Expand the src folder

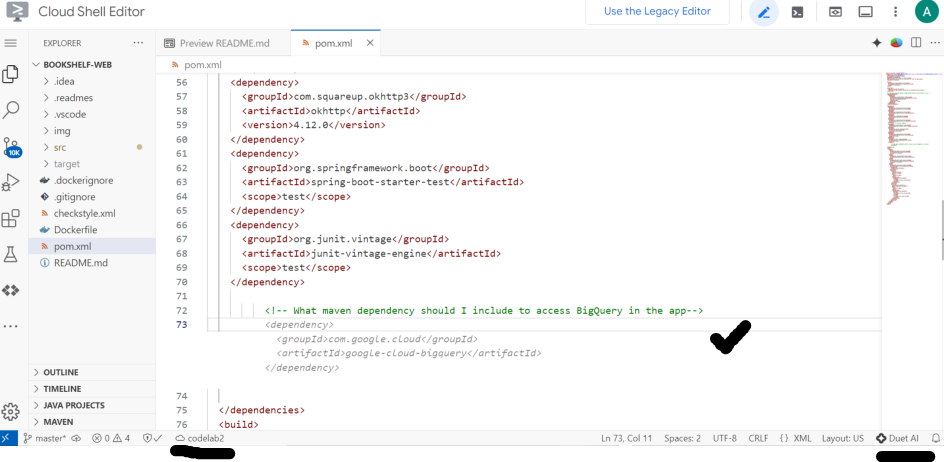tap(60, 148)
